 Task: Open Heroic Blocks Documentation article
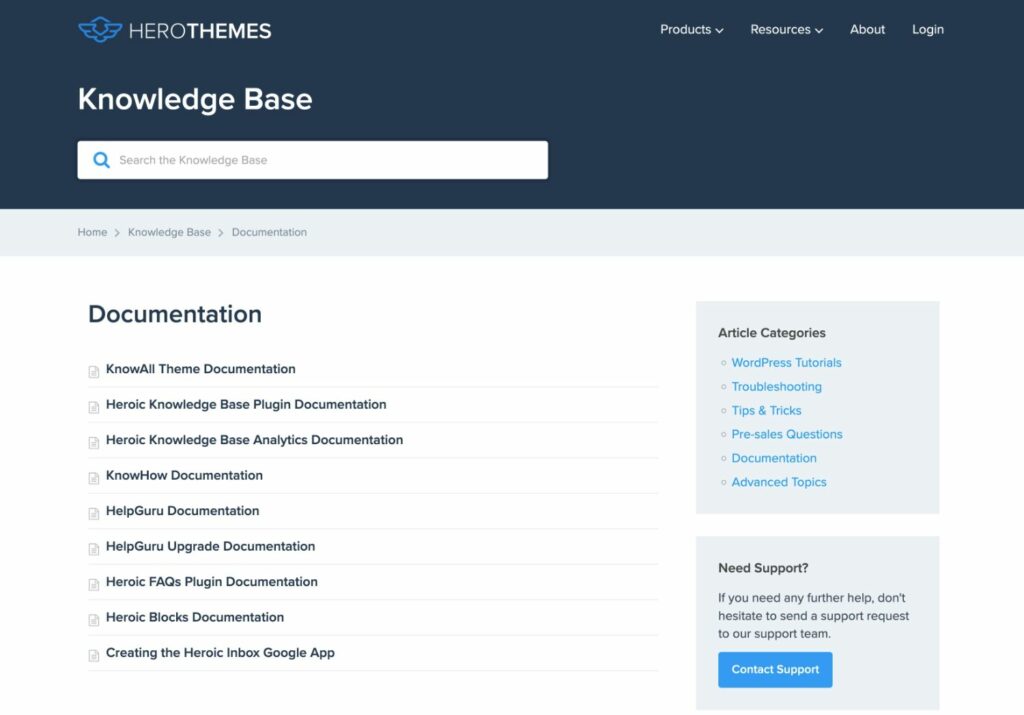[195, 617]
